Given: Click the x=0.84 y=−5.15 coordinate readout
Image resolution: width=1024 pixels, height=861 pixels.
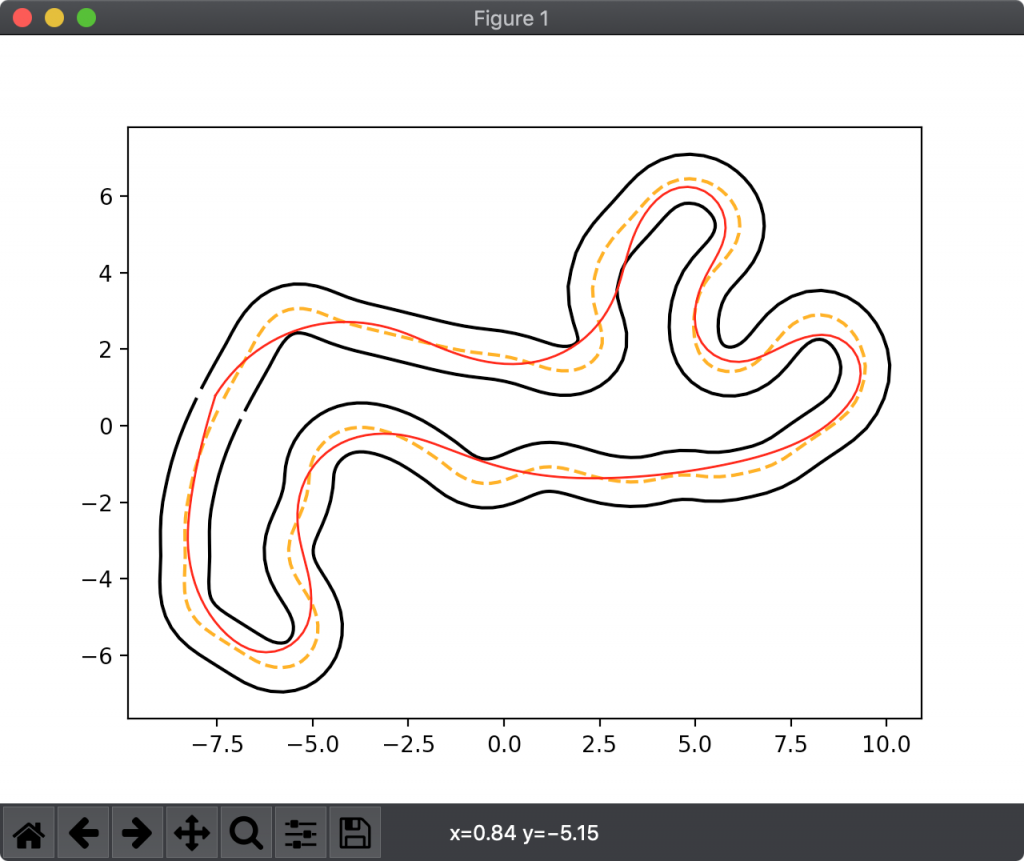Looking at the screenshot, I should pyautogui.click(x=524, y=833).
